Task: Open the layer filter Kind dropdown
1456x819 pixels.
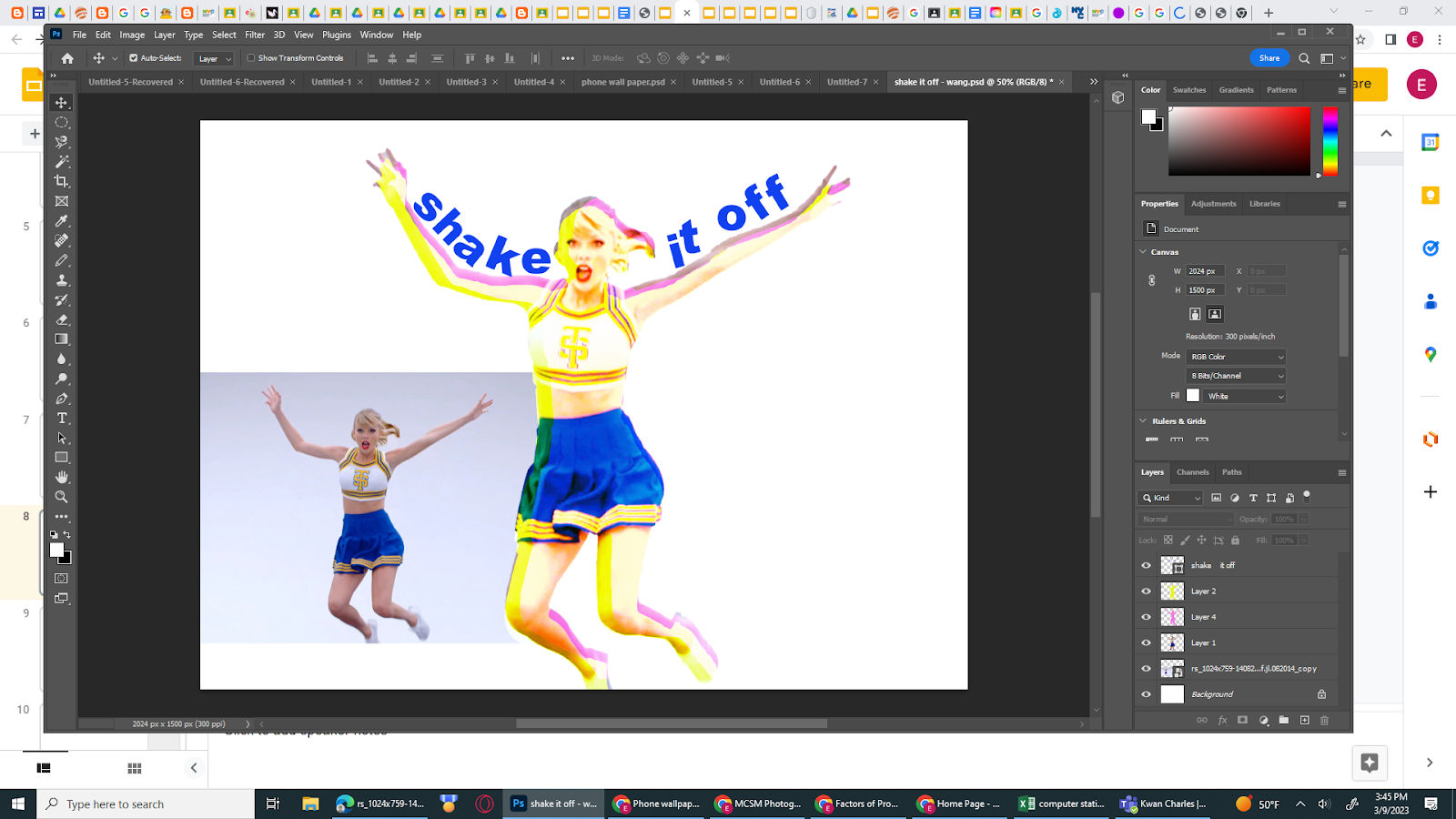Action: pyautogui.click(x=1170, y=498)
